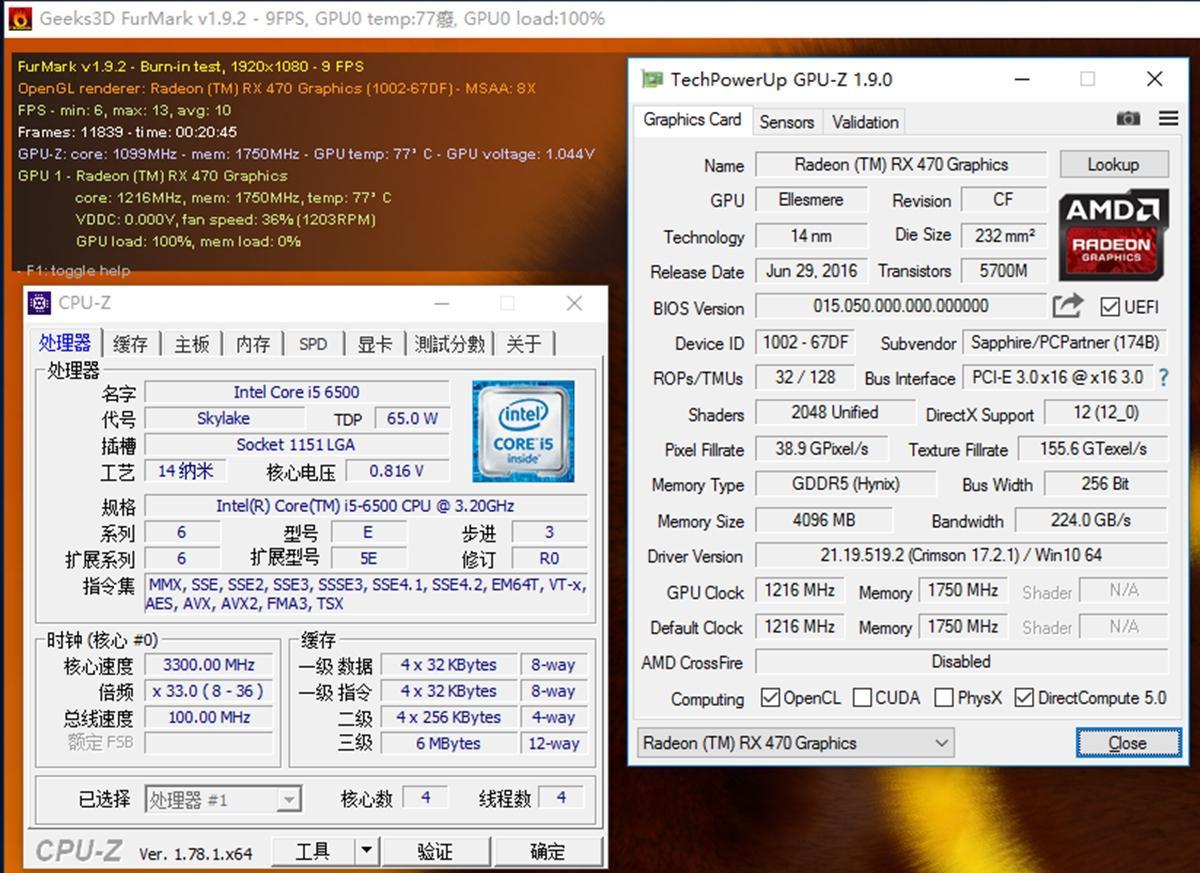The image size is (1200, 873).
Task: Click the Release Date value Jun 29, 2016
Action: [x=811, y=271]
